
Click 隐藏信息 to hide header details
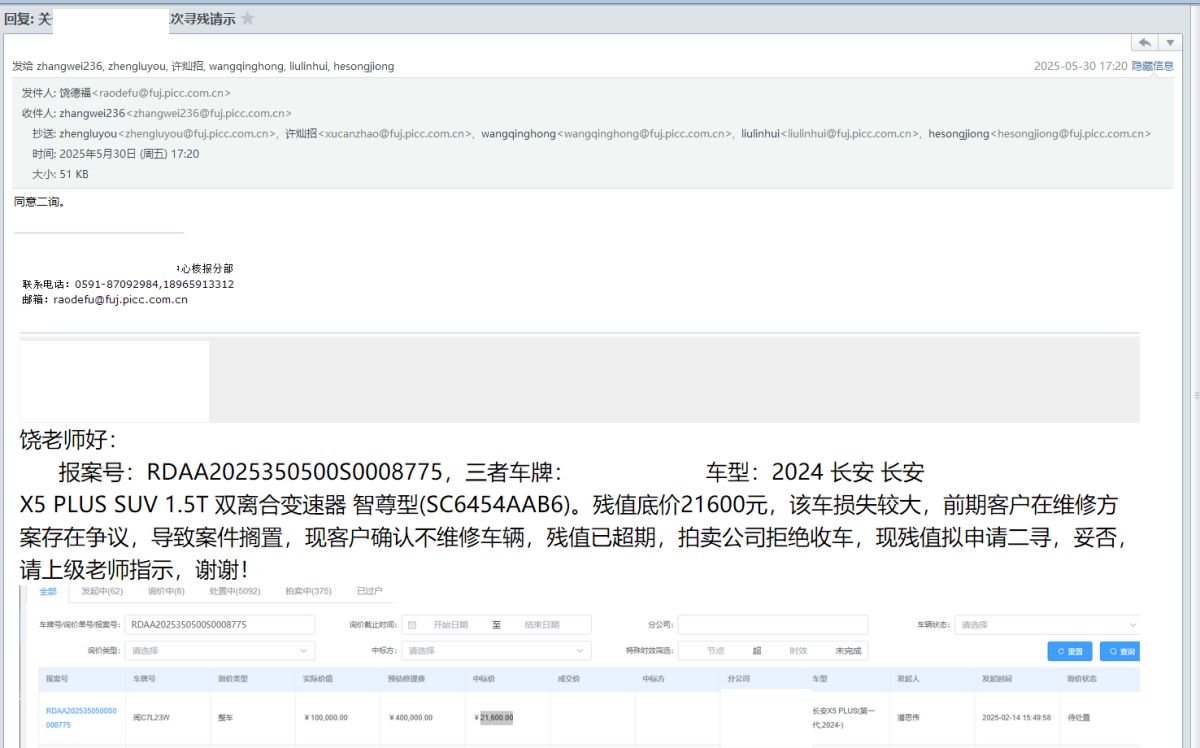[1152, 66]
